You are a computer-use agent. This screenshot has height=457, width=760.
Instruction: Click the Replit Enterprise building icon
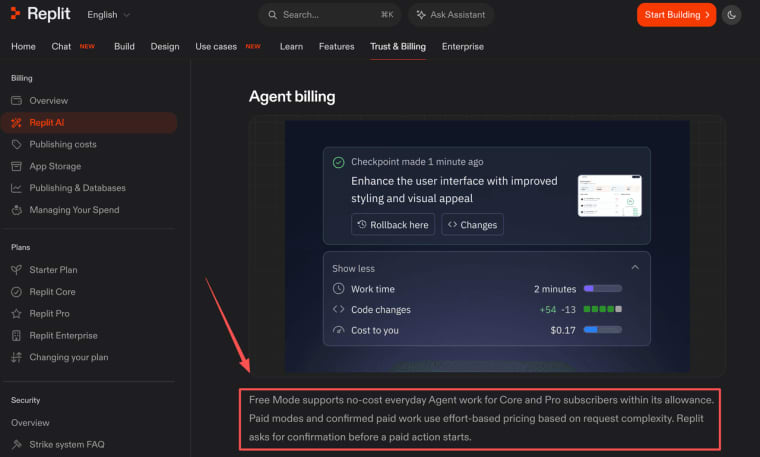point(16,335)
